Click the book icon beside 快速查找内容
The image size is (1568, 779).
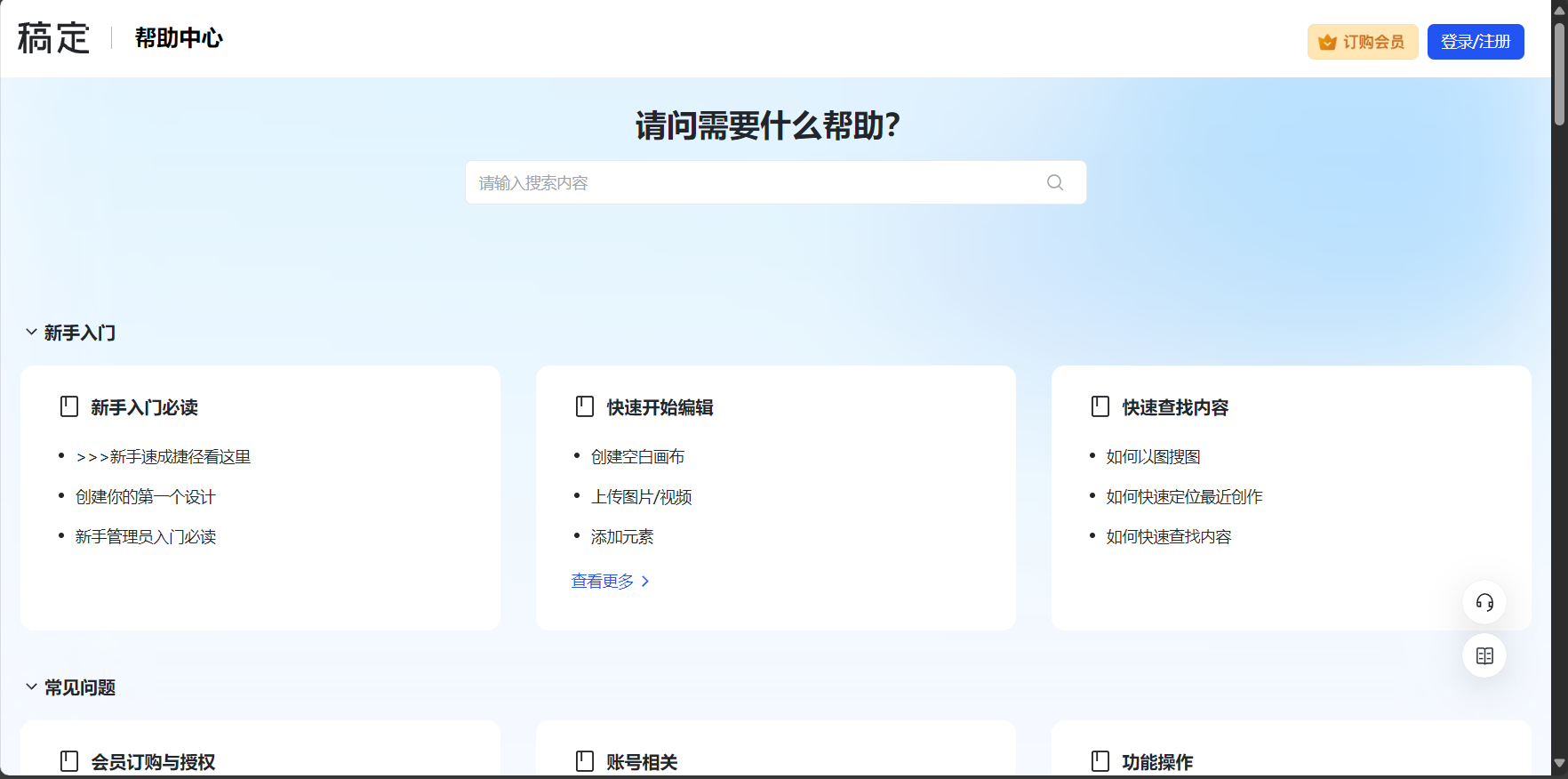(1100, 406)
